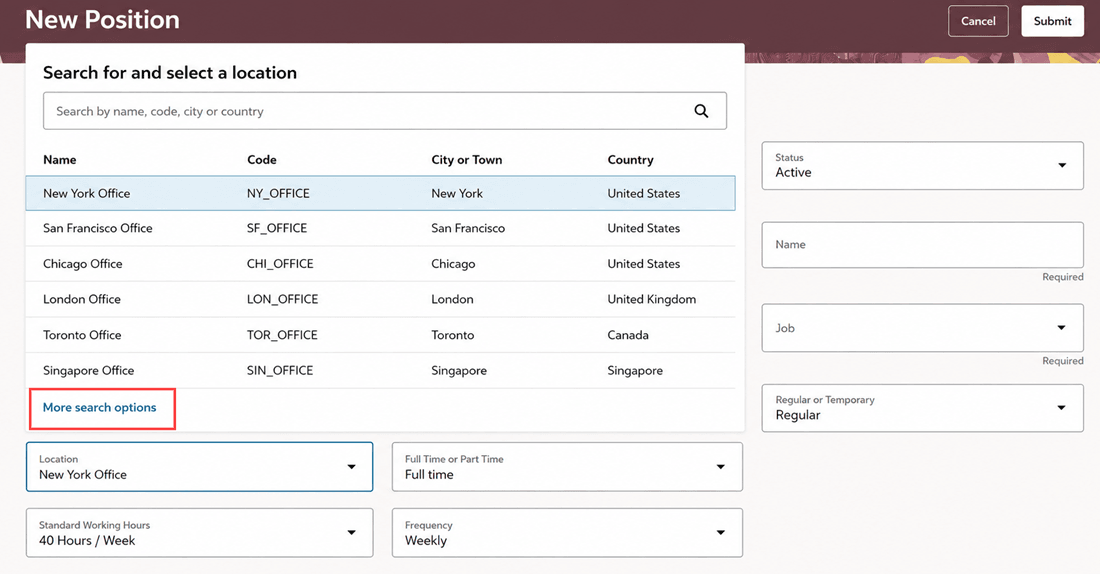The width and height of the screenshot is (1100, 574).
Task: Click the London city cell
Action: coord(452,300)
